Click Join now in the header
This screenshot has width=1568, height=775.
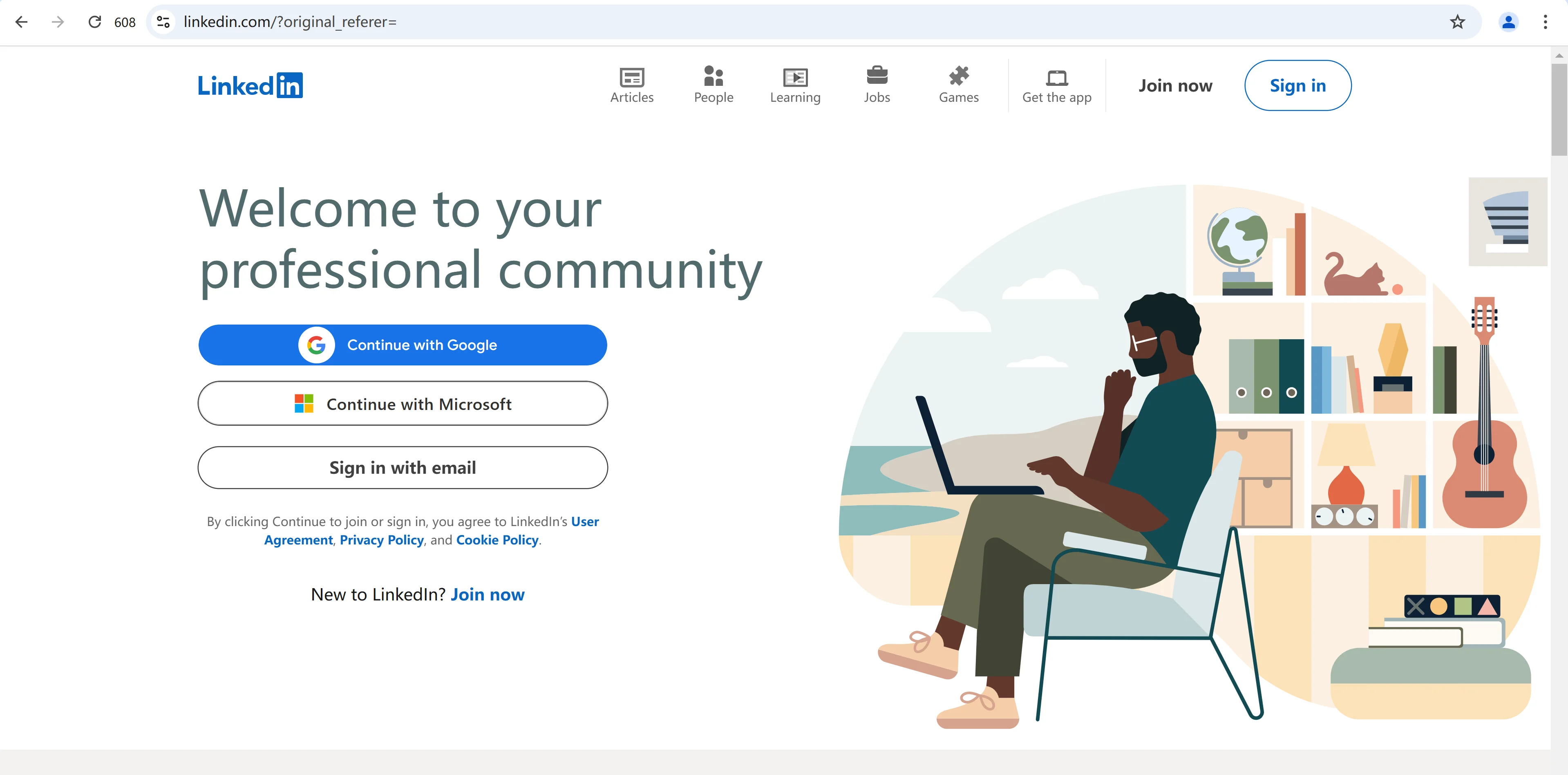pyautogui.click(x=1175, y=86)
